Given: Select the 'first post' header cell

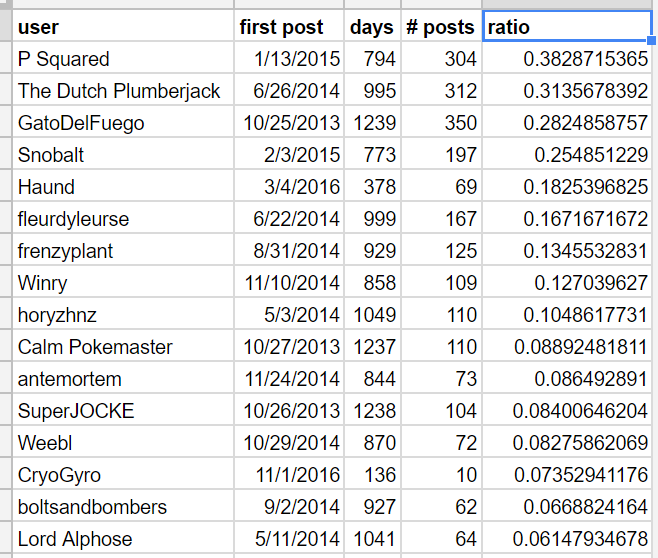Looking at the screenshot, I should 289,27.
